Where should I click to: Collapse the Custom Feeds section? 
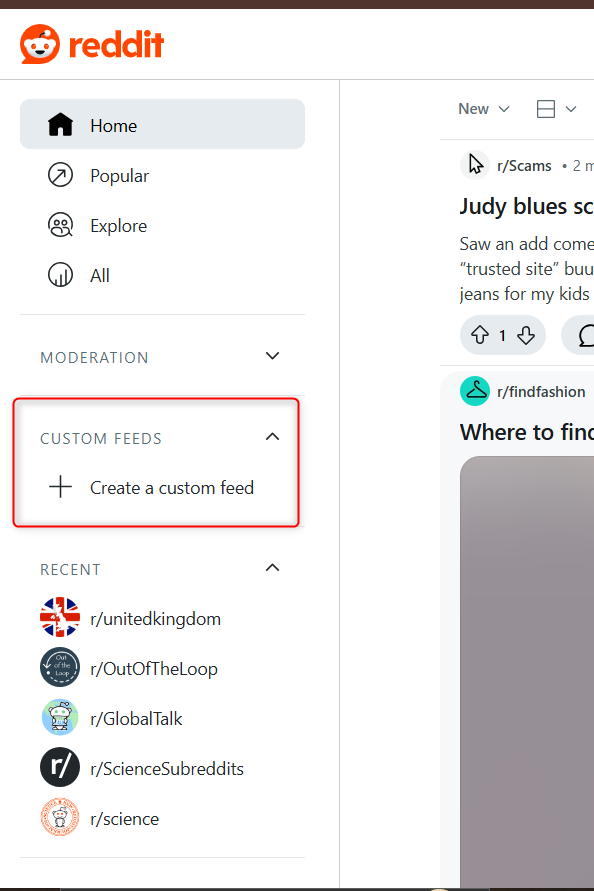[x=272, y=436]
